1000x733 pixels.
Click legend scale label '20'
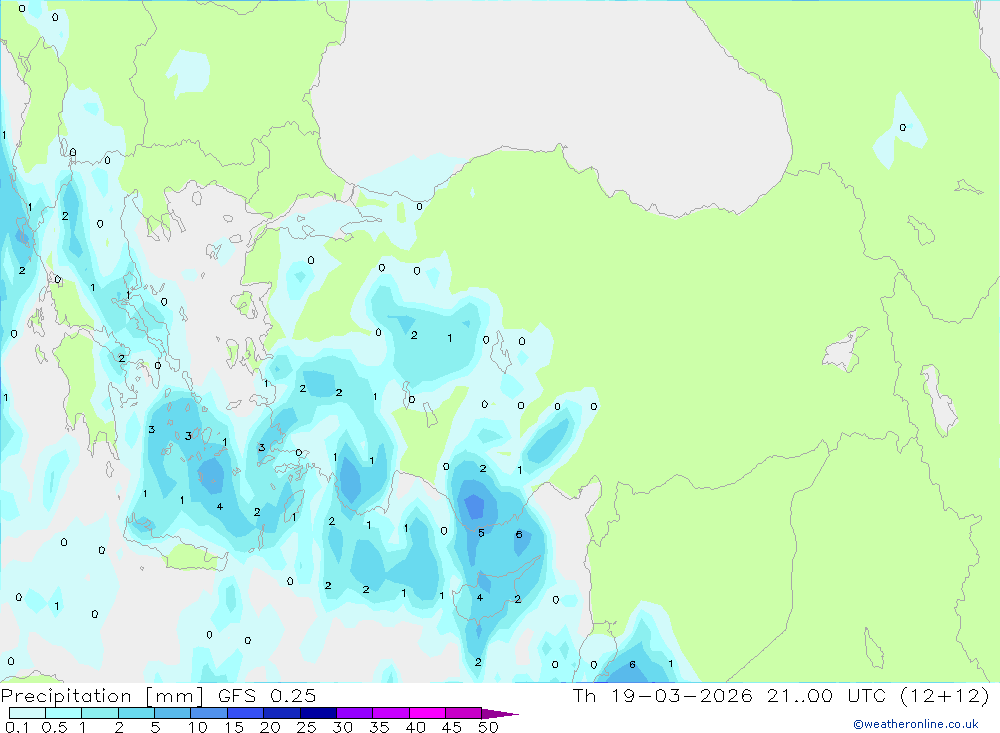tap(270, 727)
